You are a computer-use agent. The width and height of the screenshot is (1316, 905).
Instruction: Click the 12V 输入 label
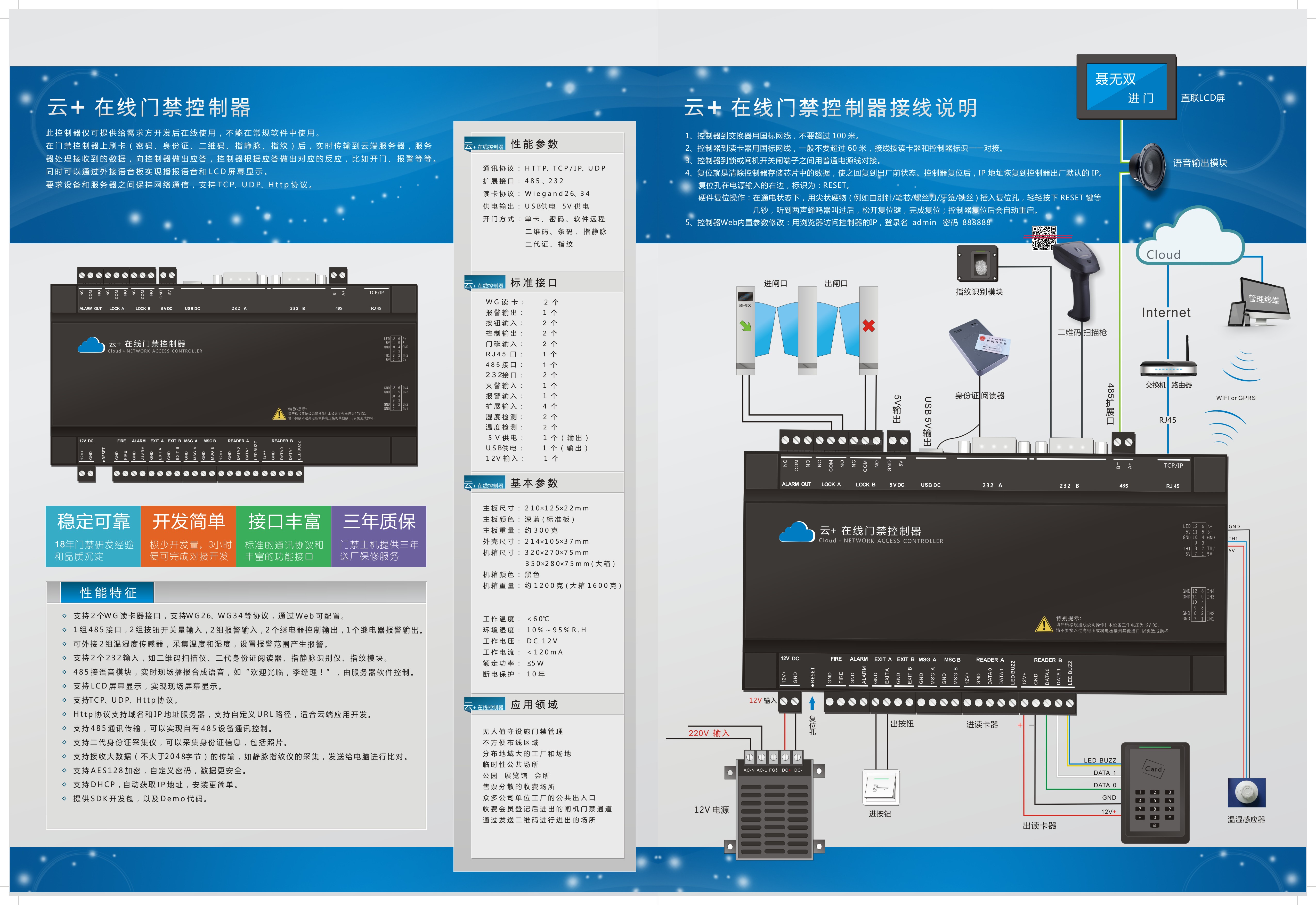[x=762, y=700]
